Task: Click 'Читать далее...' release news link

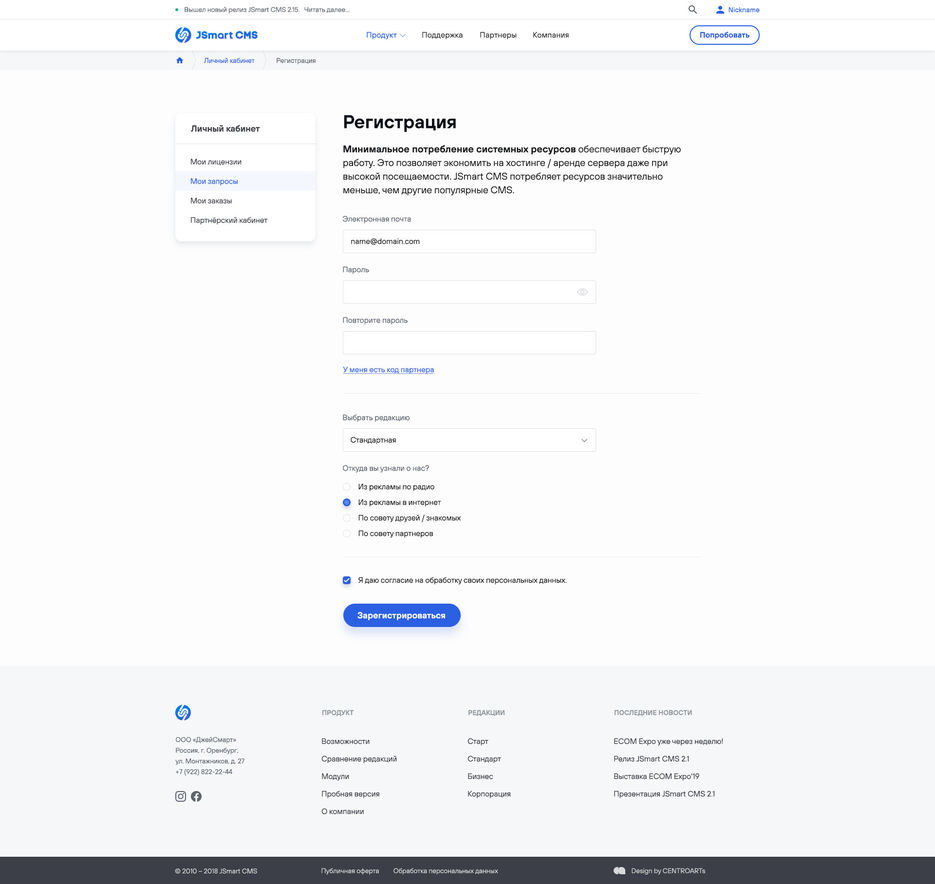Action: (327, 10)
